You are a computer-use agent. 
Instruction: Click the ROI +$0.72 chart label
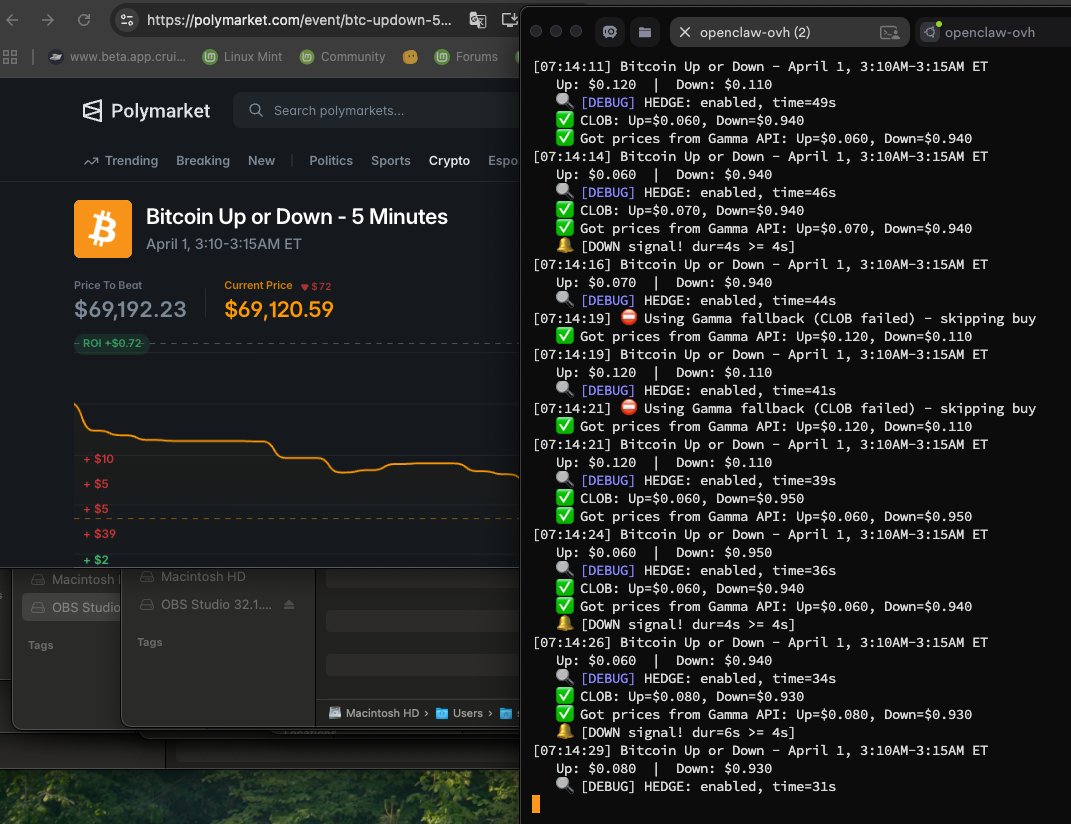112,343
